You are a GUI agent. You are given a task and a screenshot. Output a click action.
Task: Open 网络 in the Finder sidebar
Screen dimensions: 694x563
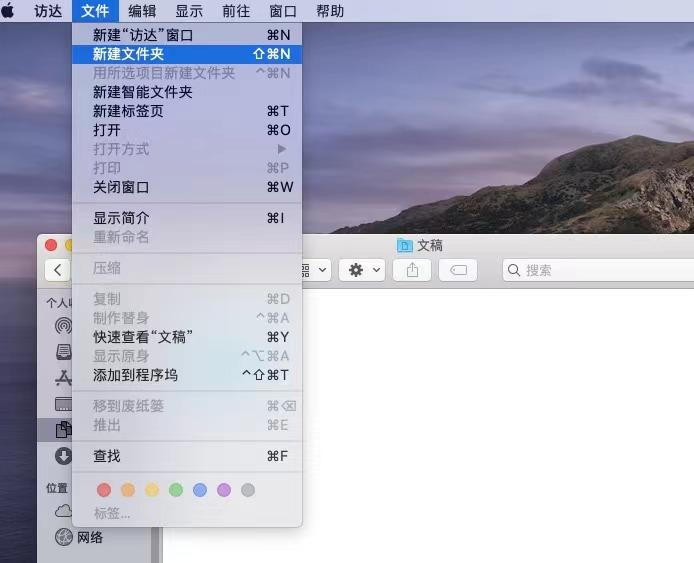pyautogui.click(x=90, y=537)
